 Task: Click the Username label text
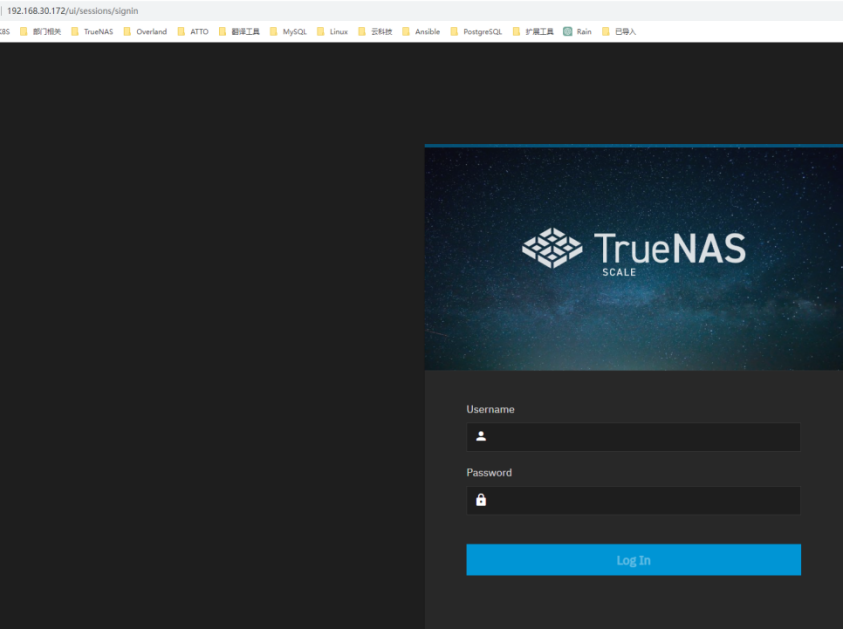(x=490, y=409)
